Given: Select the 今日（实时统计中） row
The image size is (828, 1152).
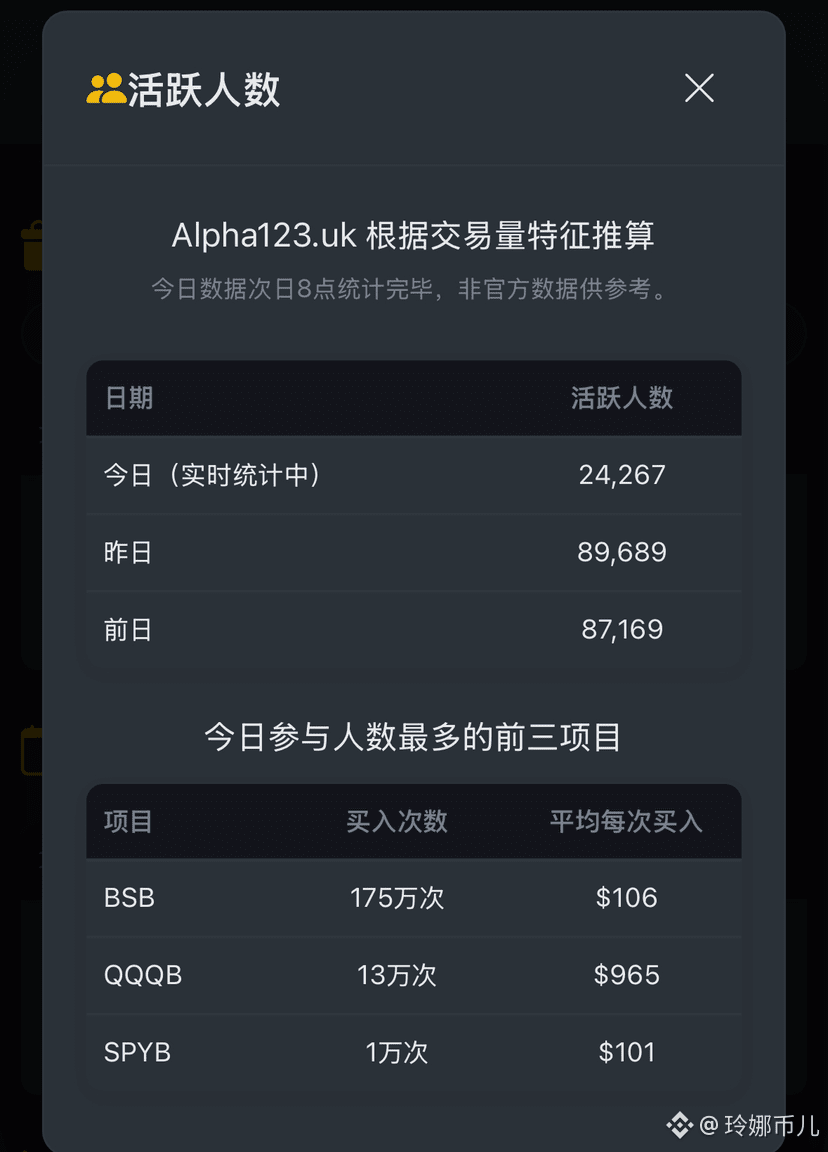Looking at the screenshot, I should [x=414, y=475].
